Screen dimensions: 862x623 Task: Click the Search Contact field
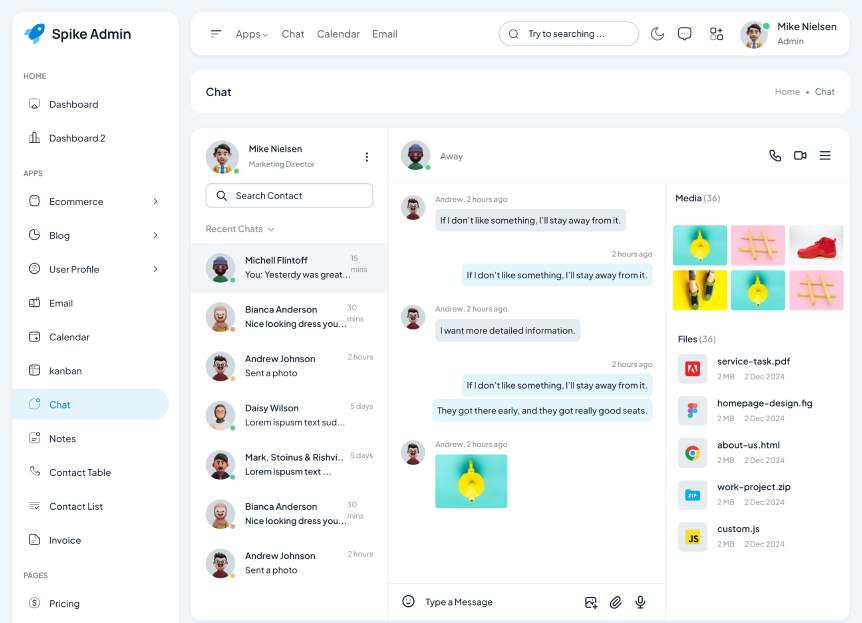coord(289,196)
